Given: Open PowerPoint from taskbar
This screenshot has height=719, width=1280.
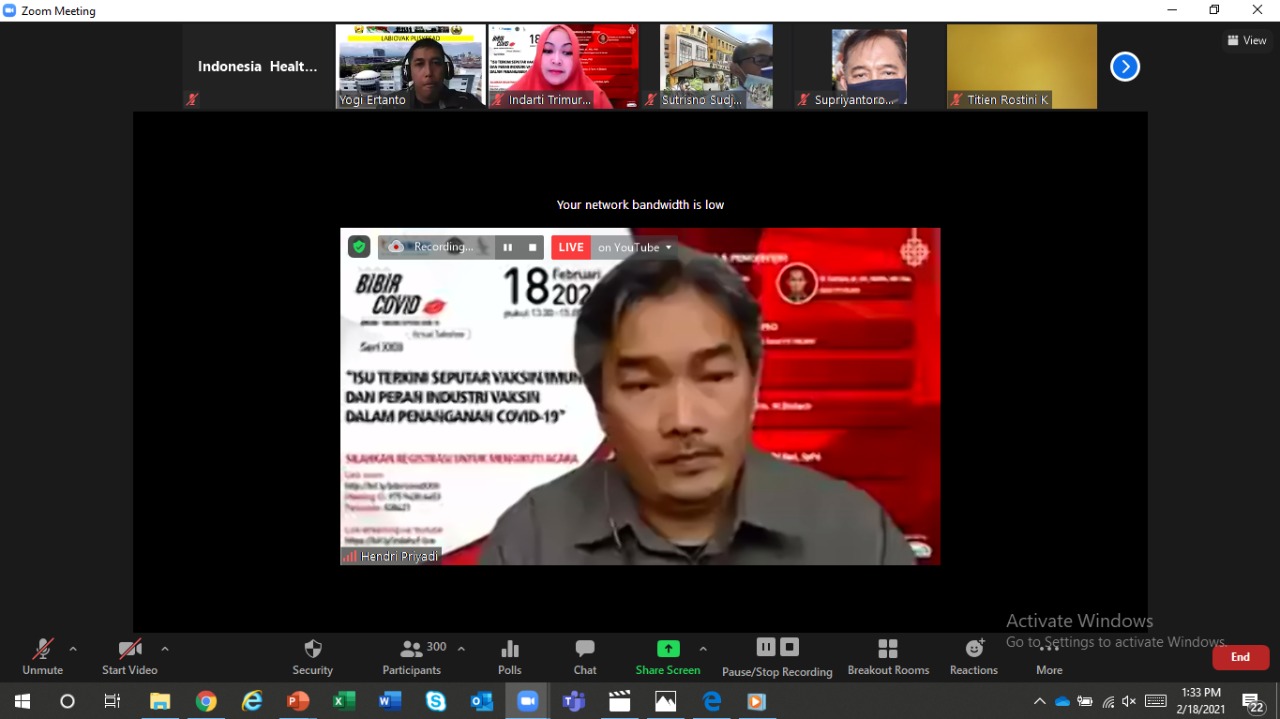Looking at the screenshot, I should [x=298, y=701].
